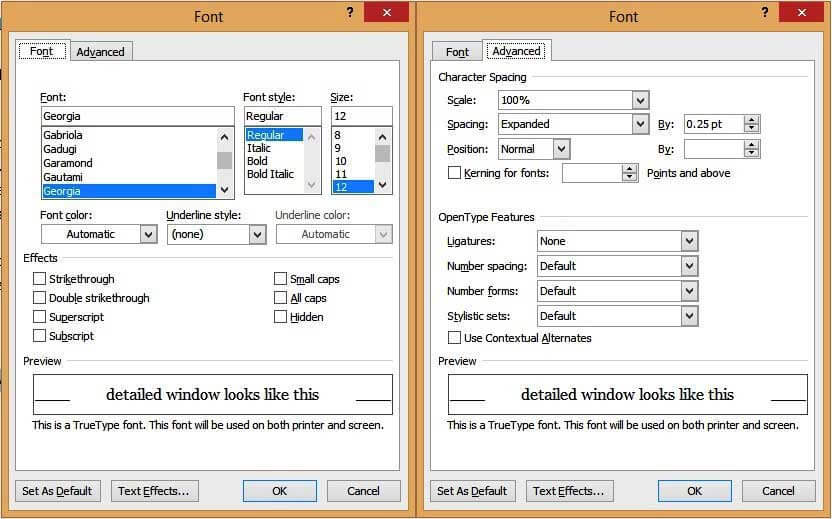Viewport: 832px width, 519px height.
Task: Click the Size list scrollbar thumb
Action: coord(382,153)
